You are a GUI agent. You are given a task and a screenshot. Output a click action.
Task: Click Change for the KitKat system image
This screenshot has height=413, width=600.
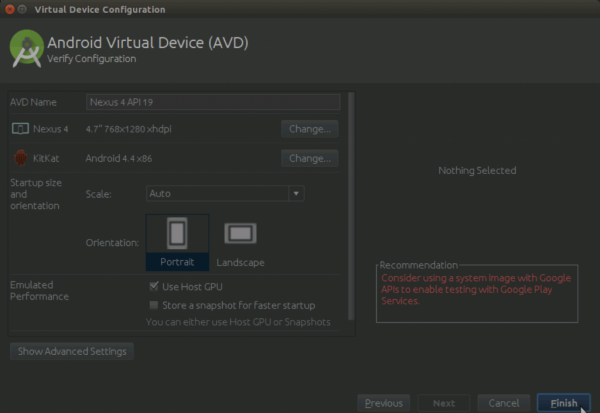310,158
